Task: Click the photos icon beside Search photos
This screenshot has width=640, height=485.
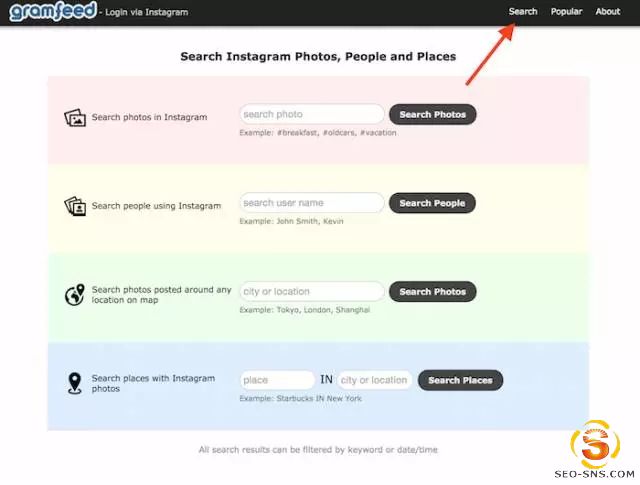Action: [x=74, y=117]
